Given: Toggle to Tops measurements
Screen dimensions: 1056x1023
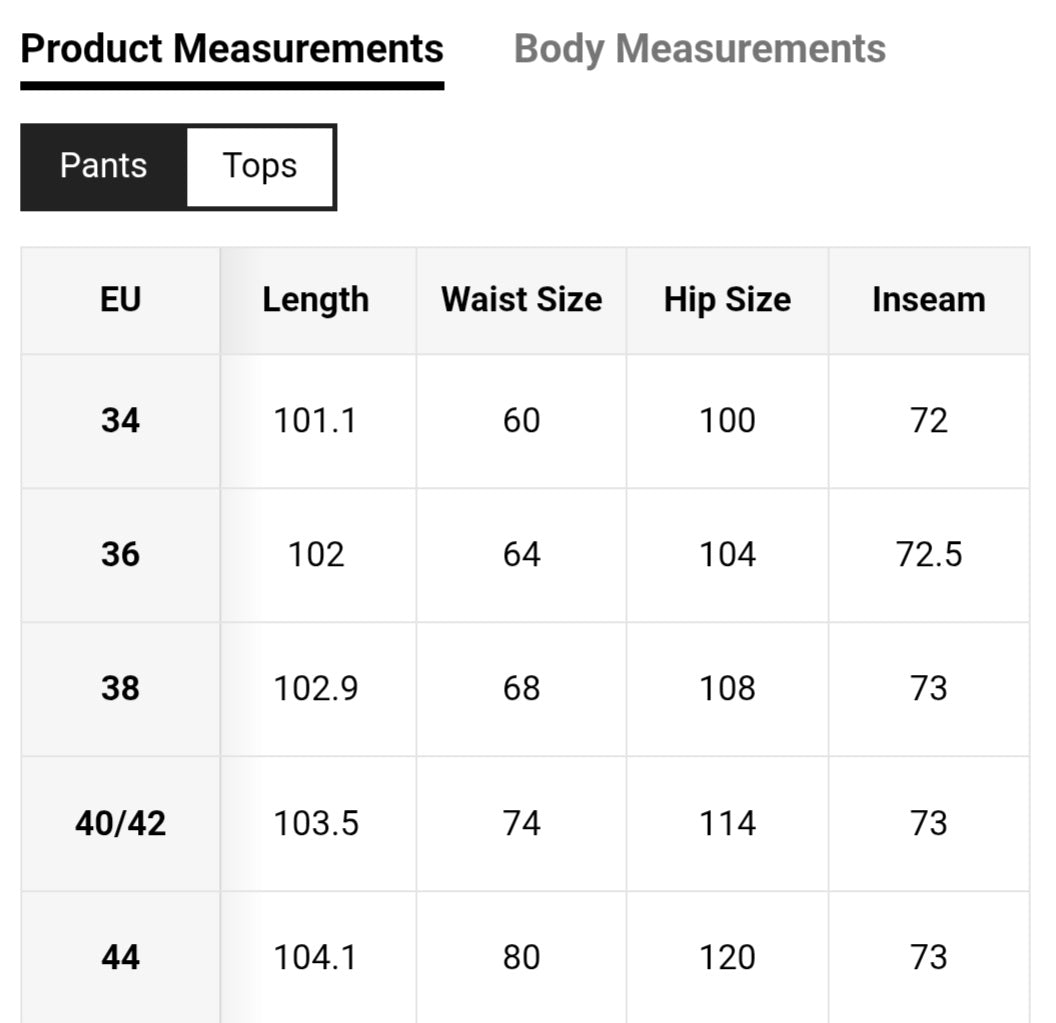Looking at the screenshot, I should coord(260,166).
